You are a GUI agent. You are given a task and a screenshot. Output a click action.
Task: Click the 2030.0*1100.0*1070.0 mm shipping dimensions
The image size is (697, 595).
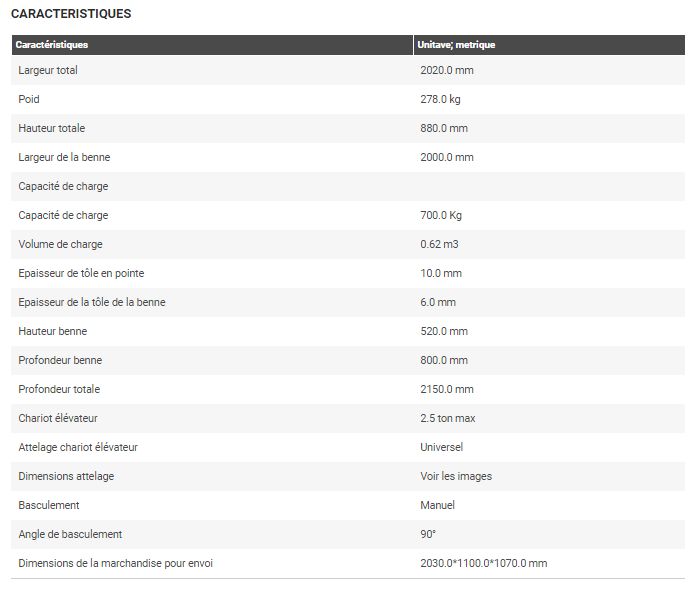point(483,563)
